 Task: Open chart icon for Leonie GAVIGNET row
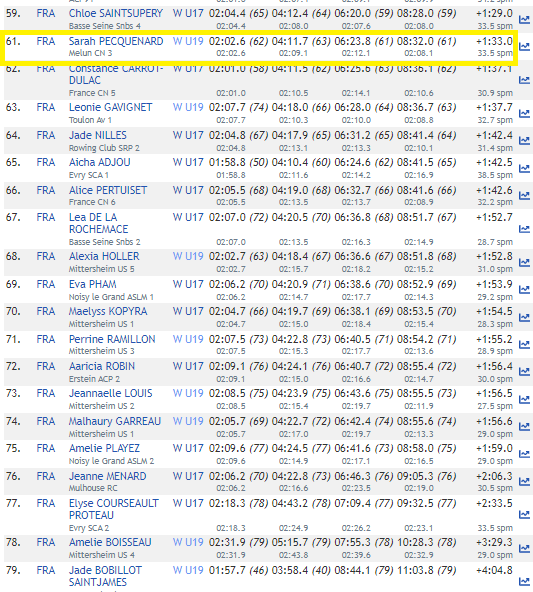(524, 113)
